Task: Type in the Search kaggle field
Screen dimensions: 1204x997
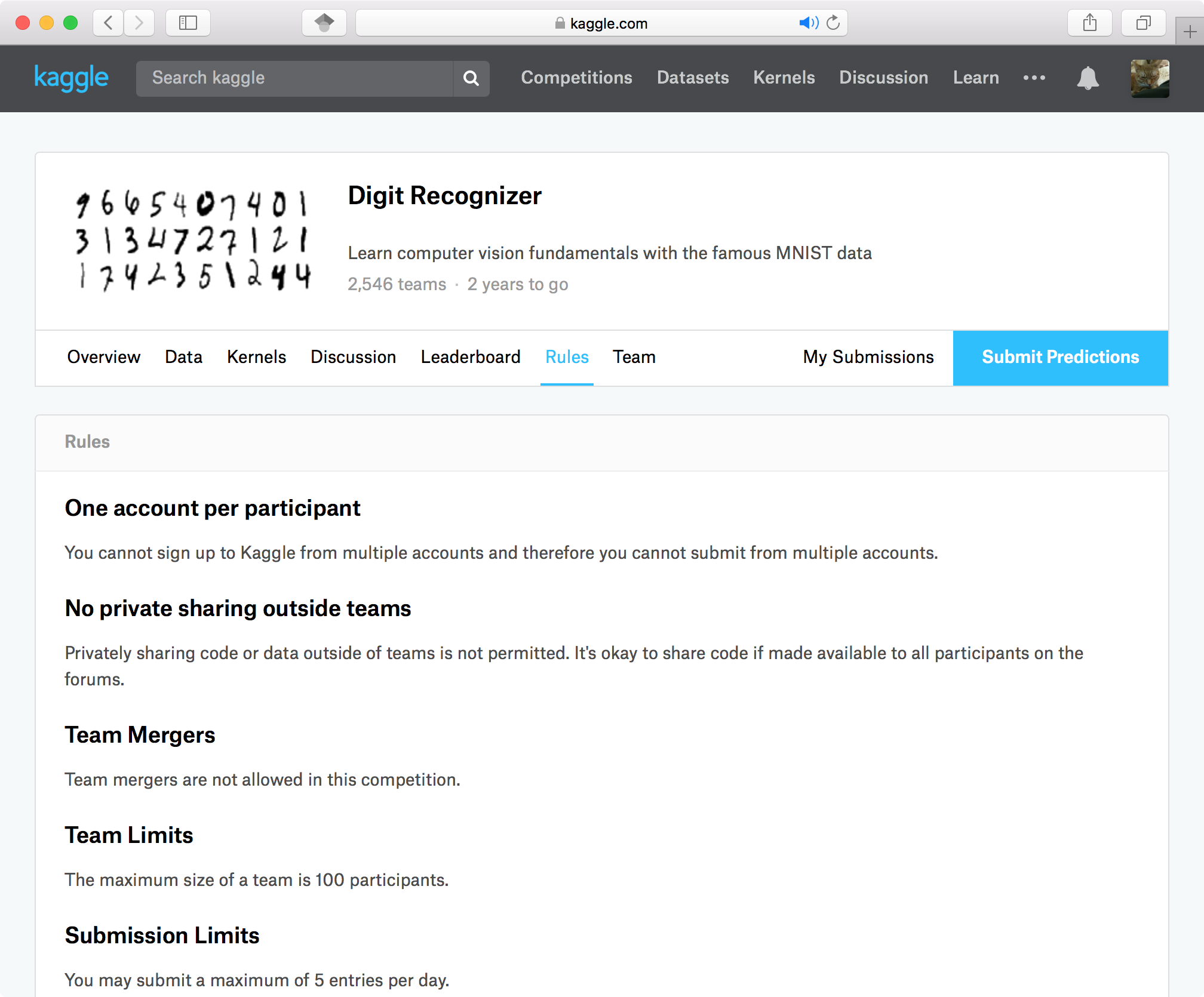Action: (294, 78)
